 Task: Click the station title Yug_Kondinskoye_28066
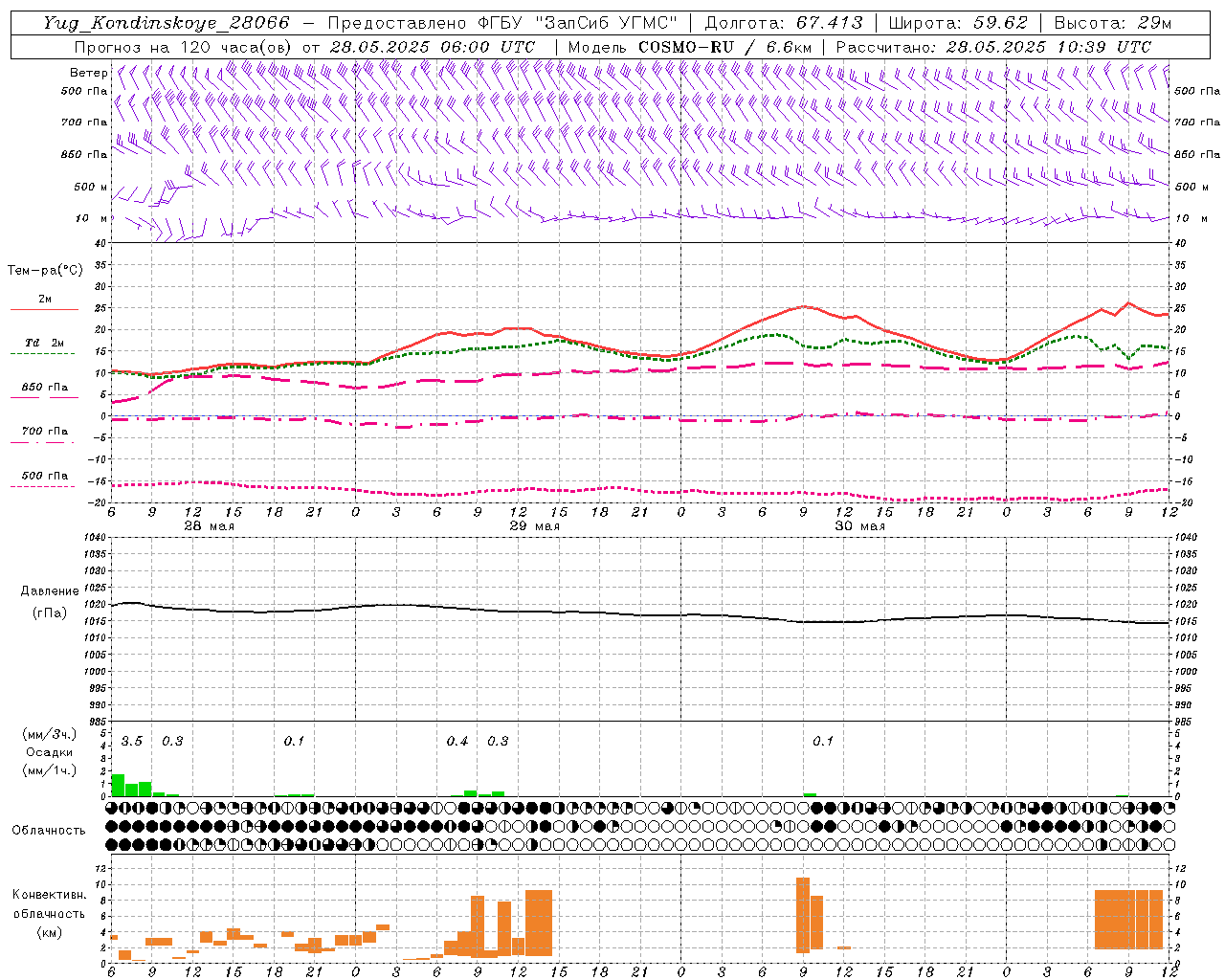[x=167, y=23]
